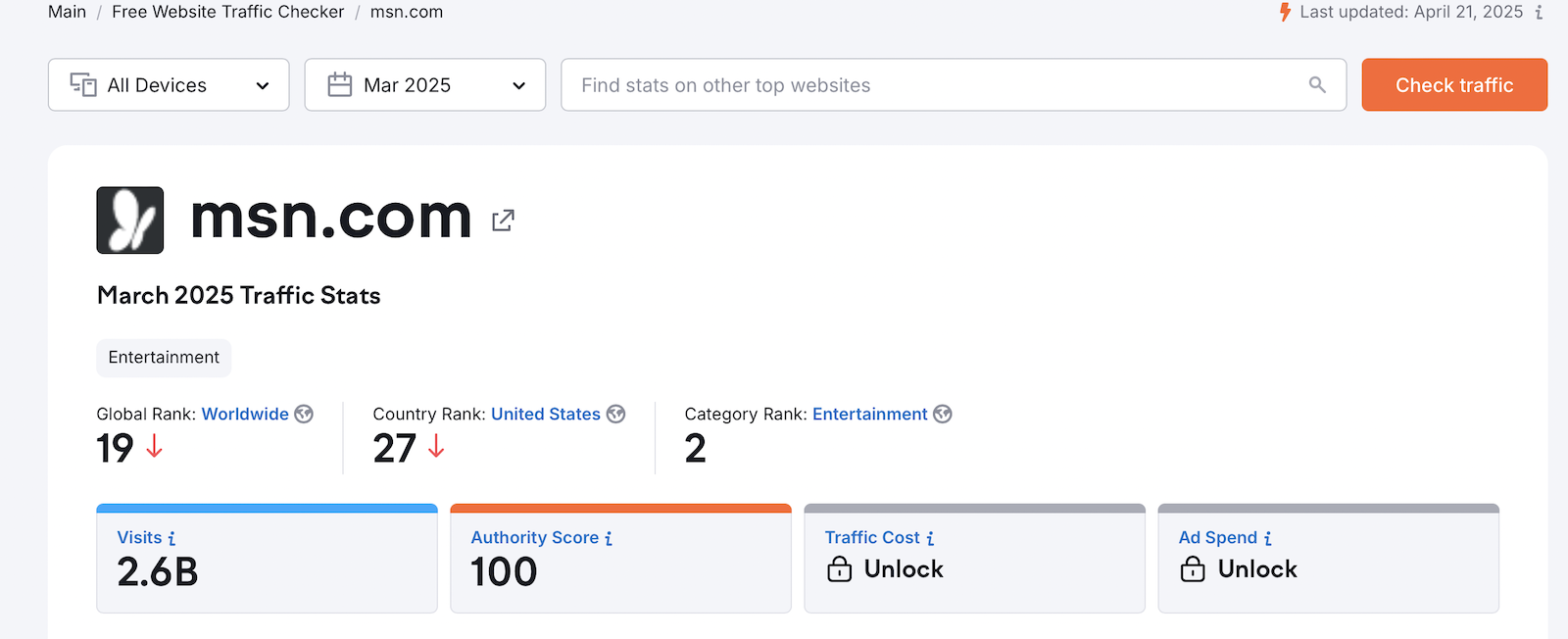Click the Ad Spend info icon

click(1267, 538)
